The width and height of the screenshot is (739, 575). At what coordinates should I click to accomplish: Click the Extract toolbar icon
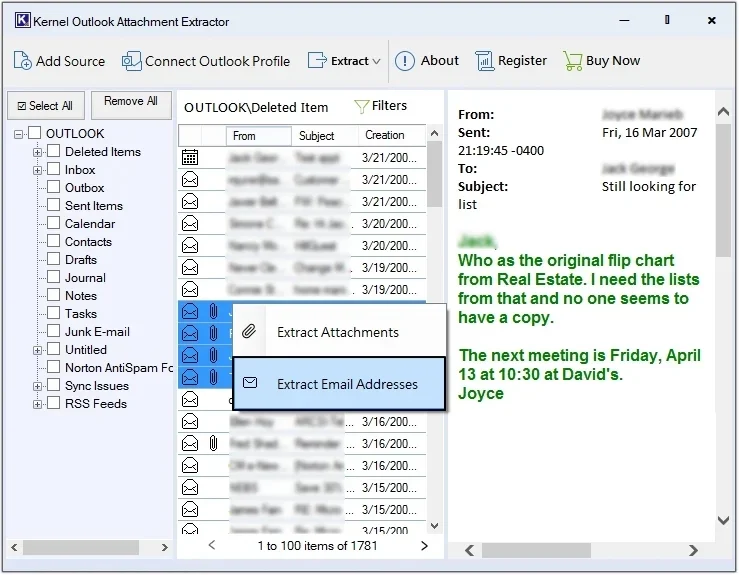pos(317,61)
